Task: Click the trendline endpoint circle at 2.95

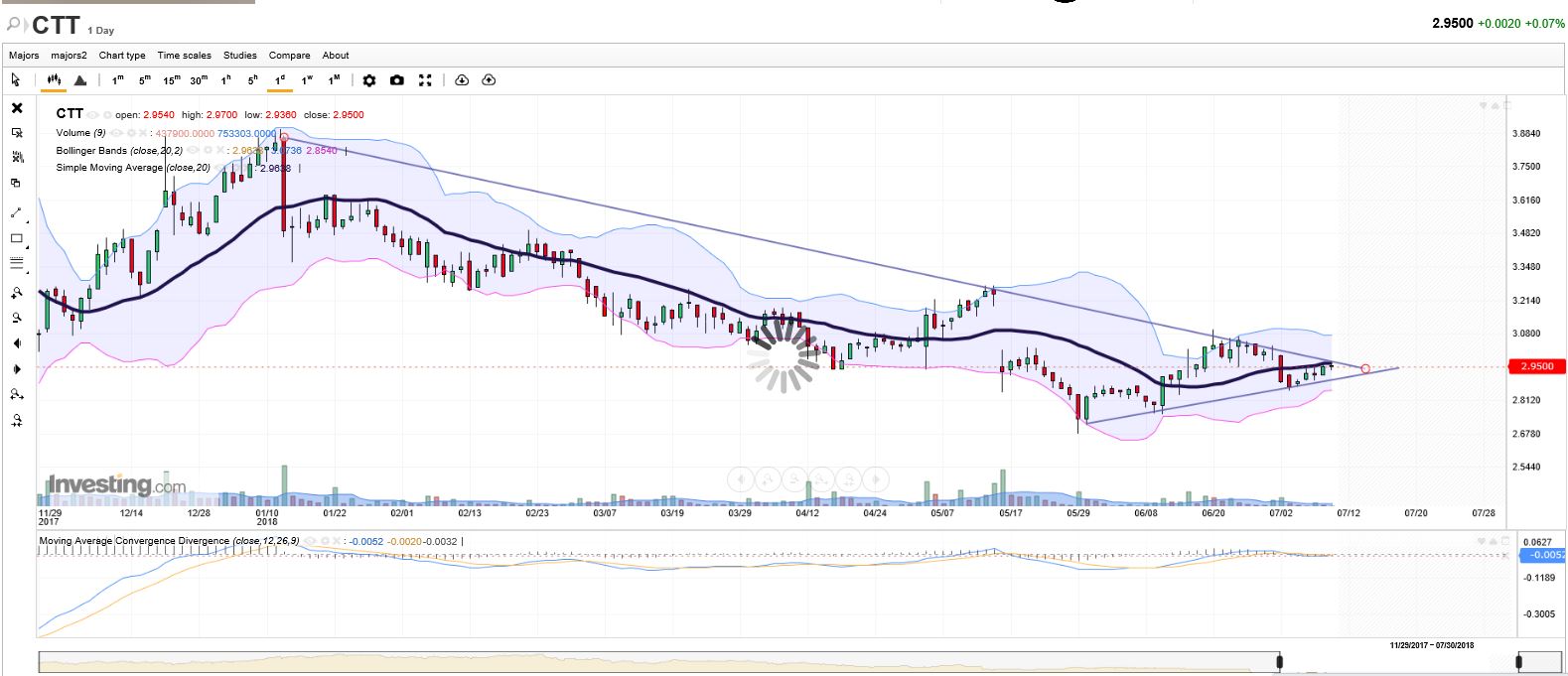Action: click(x=1365, y=369)
